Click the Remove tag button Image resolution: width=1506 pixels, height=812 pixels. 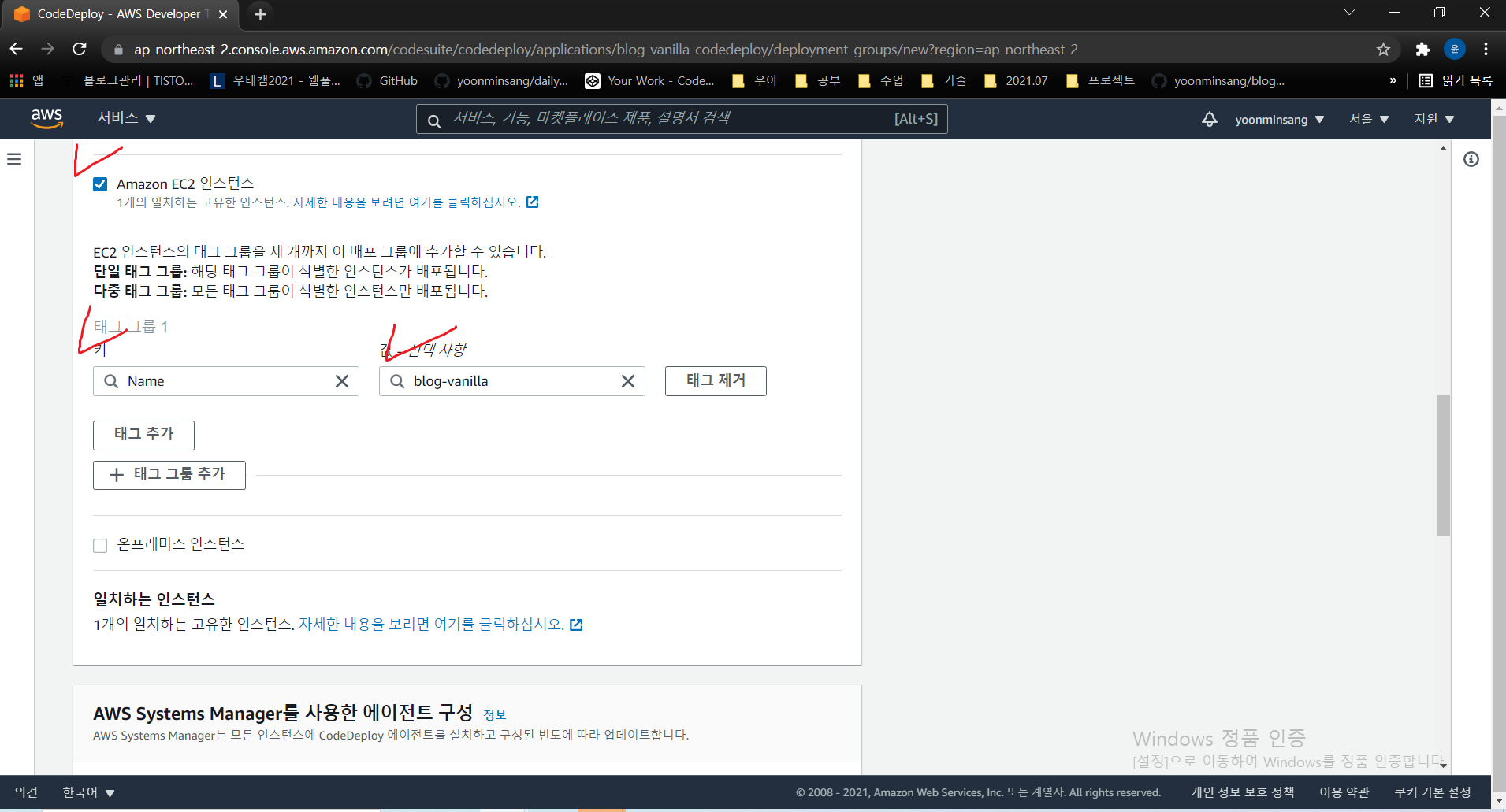point(716,381)
